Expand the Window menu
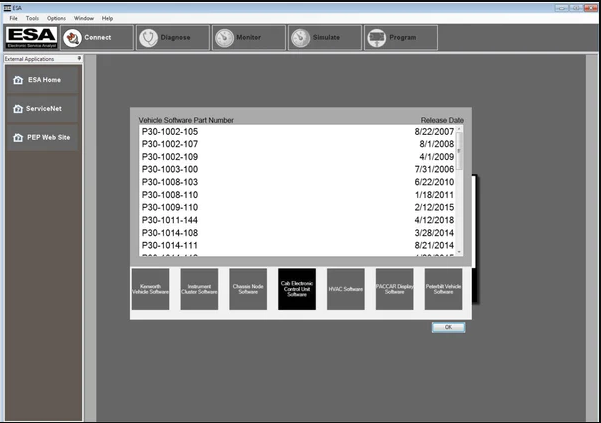 pyautogui.click(x=84, y=18)
